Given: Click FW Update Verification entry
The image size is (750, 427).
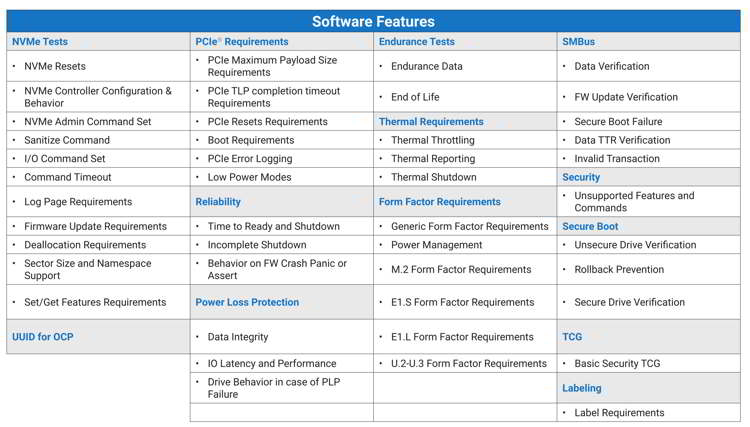Looking at the screenshot, I should point(626,97).
